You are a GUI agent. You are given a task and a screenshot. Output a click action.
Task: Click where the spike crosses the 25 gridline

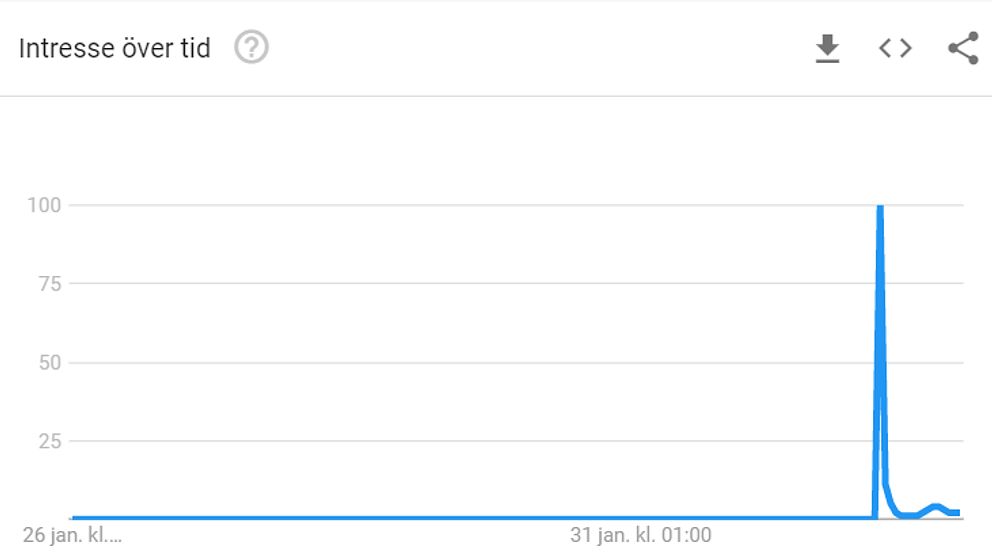(x=880, y=441)
